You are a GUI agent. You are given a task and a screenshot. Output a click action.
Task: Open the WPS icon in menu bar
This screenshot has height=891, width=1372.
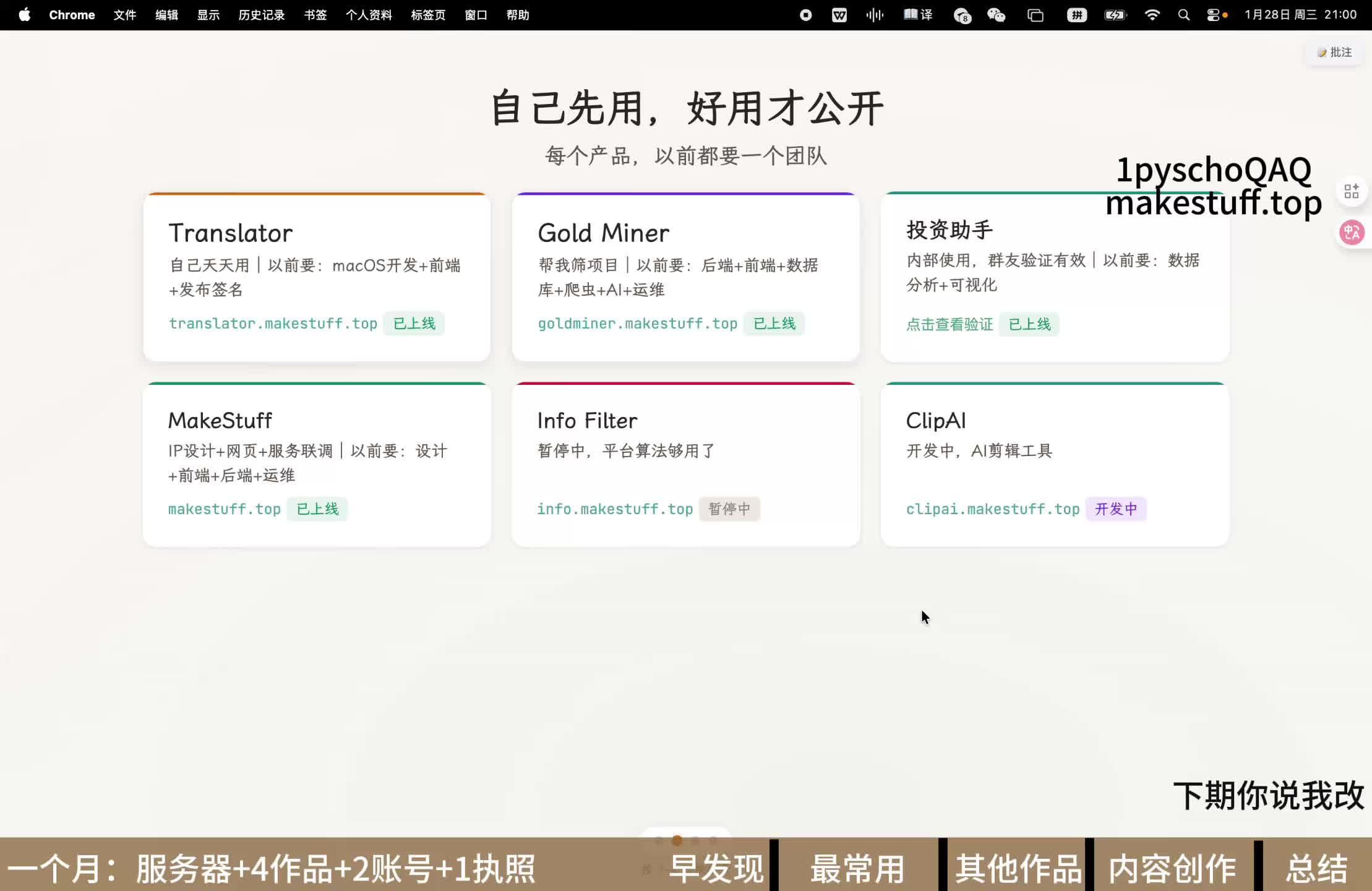click(x=839, y=14)
